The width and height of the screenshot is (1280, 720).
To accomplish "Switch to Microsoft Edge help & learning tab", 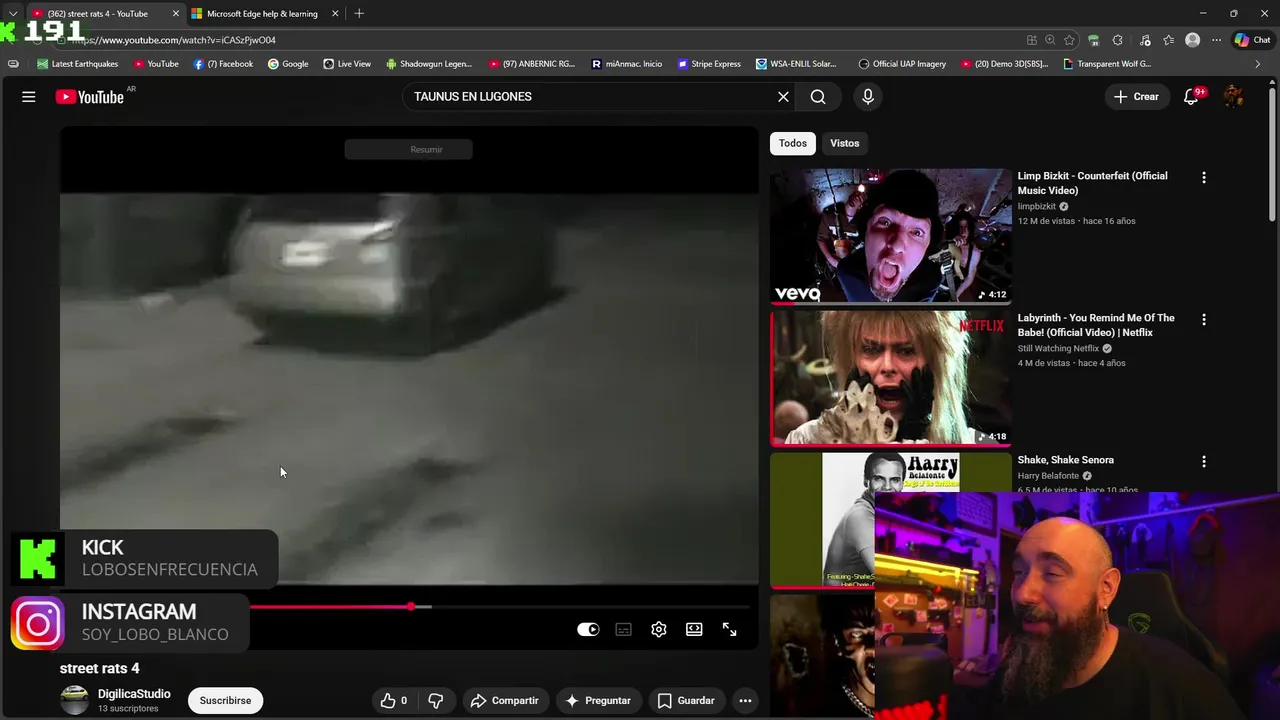I will click(x=262, y=14).
